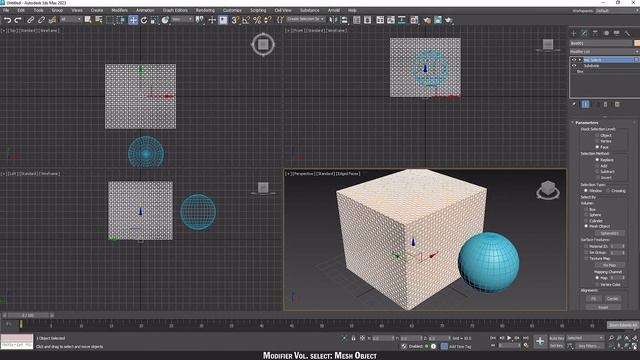The width and height of the screenshot is (640, 360).
Task: Open the Rendering menu
Action: [x=205, y=10]
